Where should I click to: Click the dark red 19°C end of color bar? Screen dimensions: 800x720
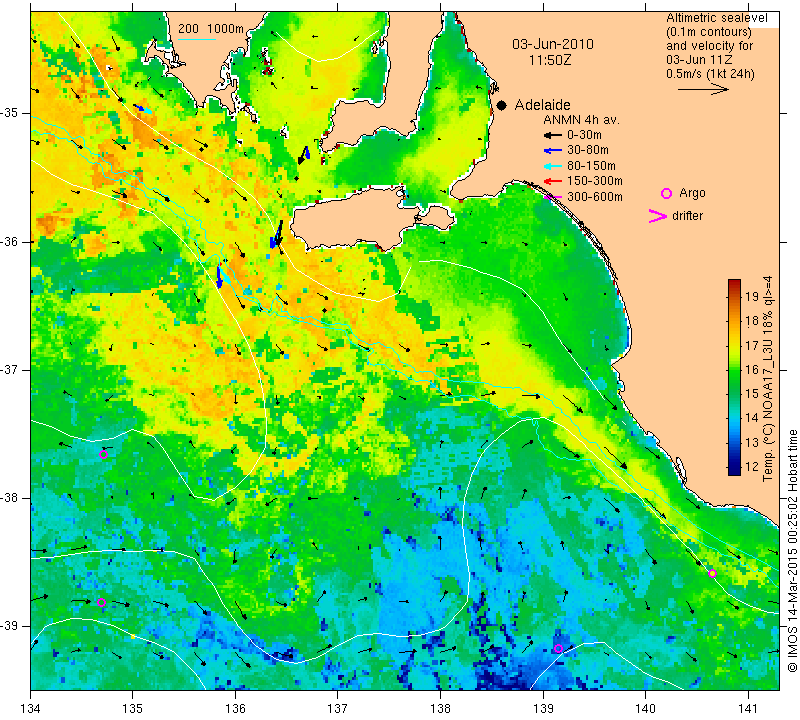pos(734,284)
